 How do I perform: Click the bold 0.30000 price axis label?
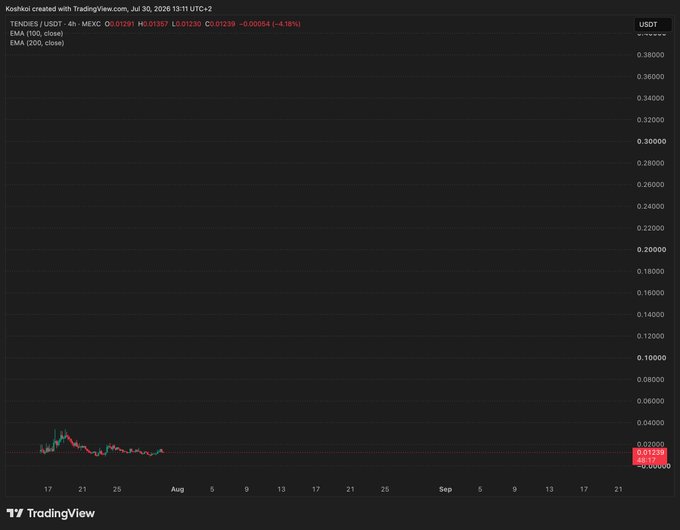[651, 141]
